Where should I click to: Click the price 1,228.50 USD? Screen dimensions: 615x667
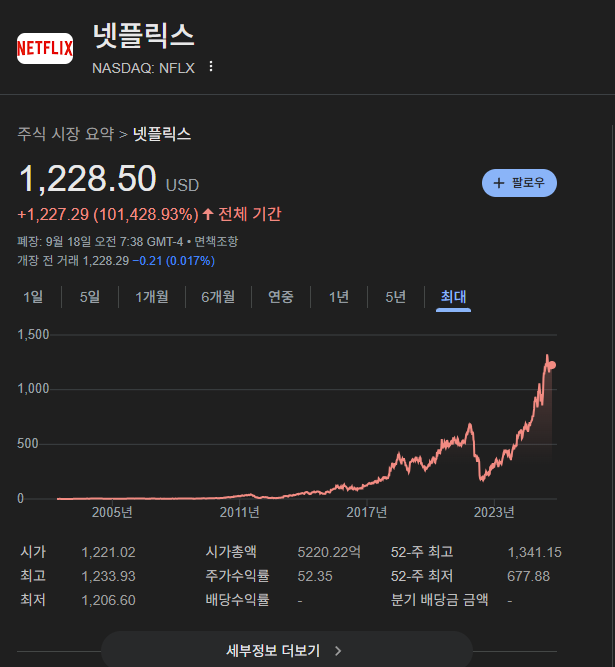tap(109, 179)
